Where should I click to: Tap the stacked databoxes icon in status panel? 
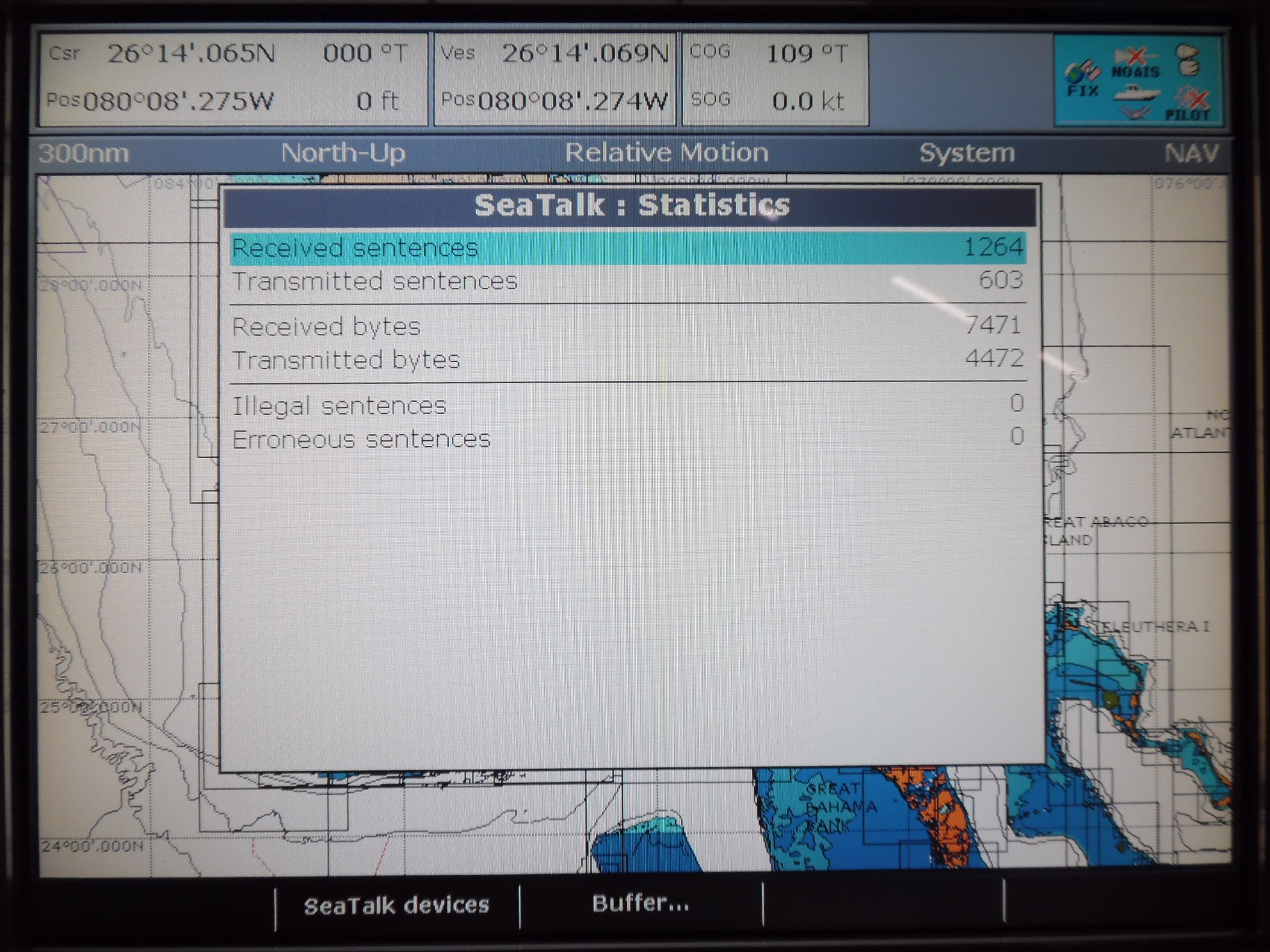click(x=1189, y=60)
